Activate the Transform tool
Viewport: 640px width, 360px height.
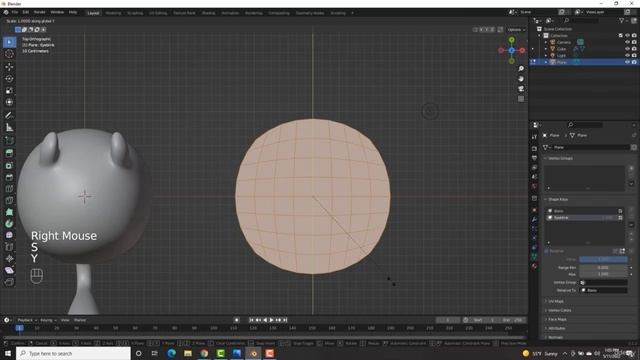9,102
